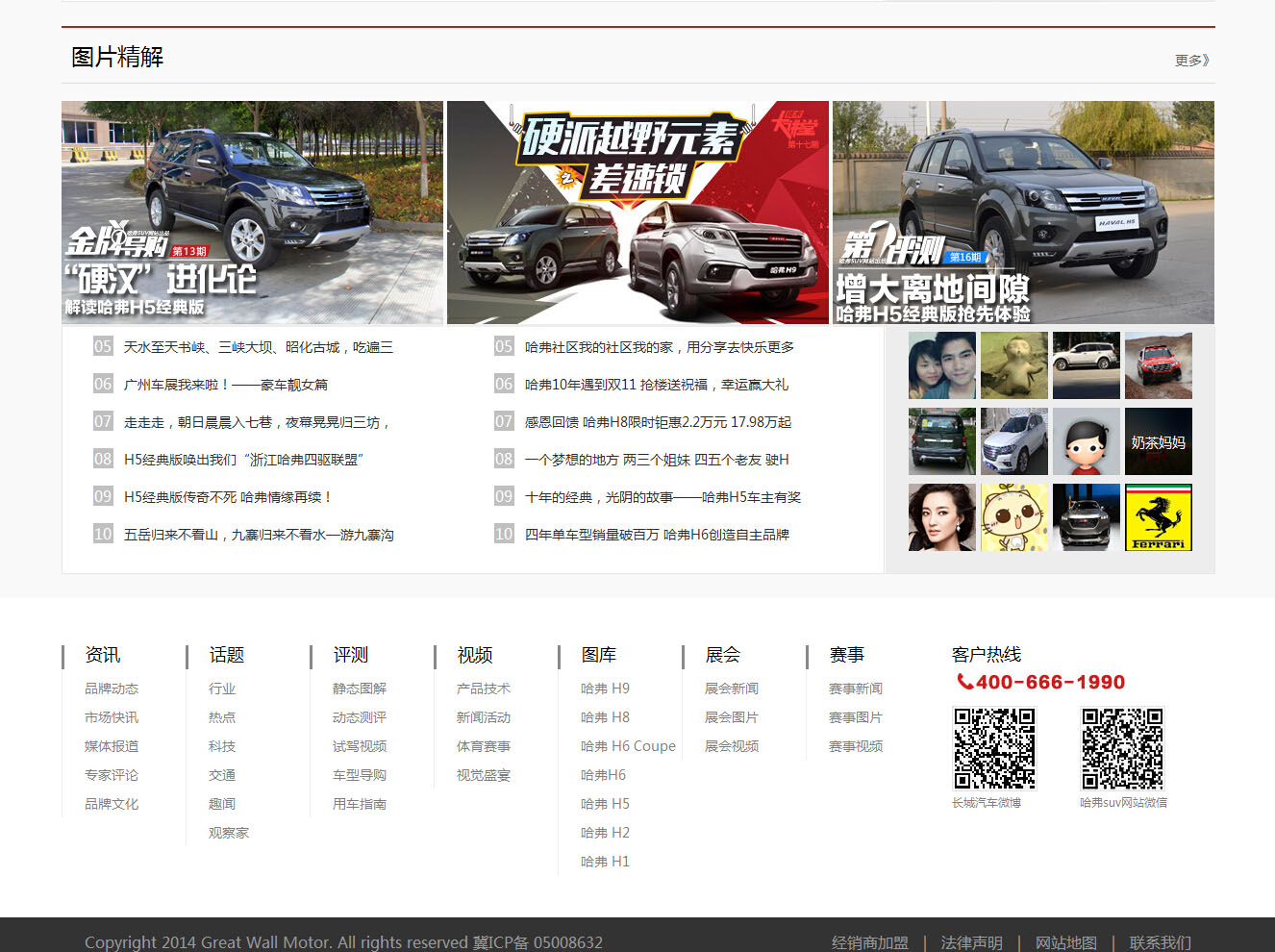Open 品牌动态 footer link

point(112,689)
